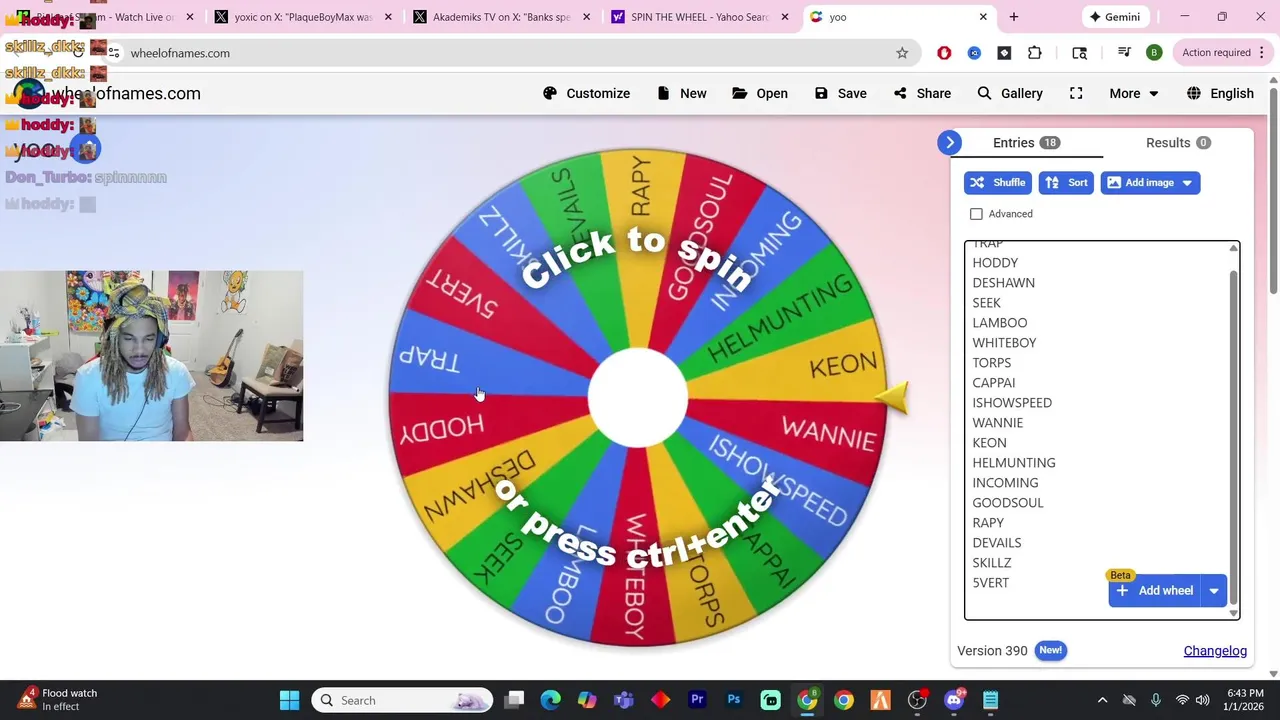Open the clock and date panel
Screen dimensions: 1280x720
(x=1244, y=700)
